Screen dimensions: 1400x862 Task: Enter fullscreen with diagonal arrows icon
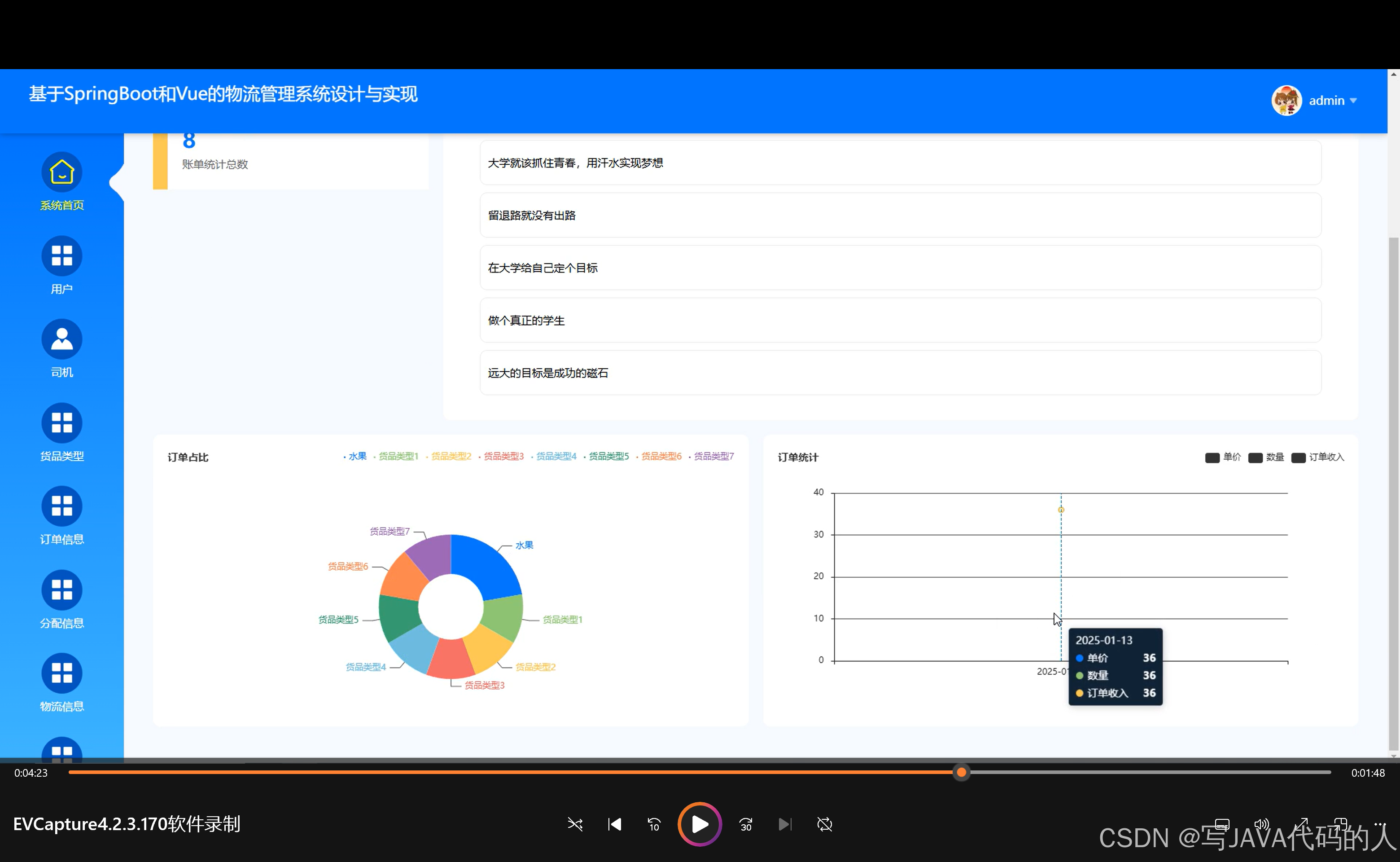coord(1301,824)
